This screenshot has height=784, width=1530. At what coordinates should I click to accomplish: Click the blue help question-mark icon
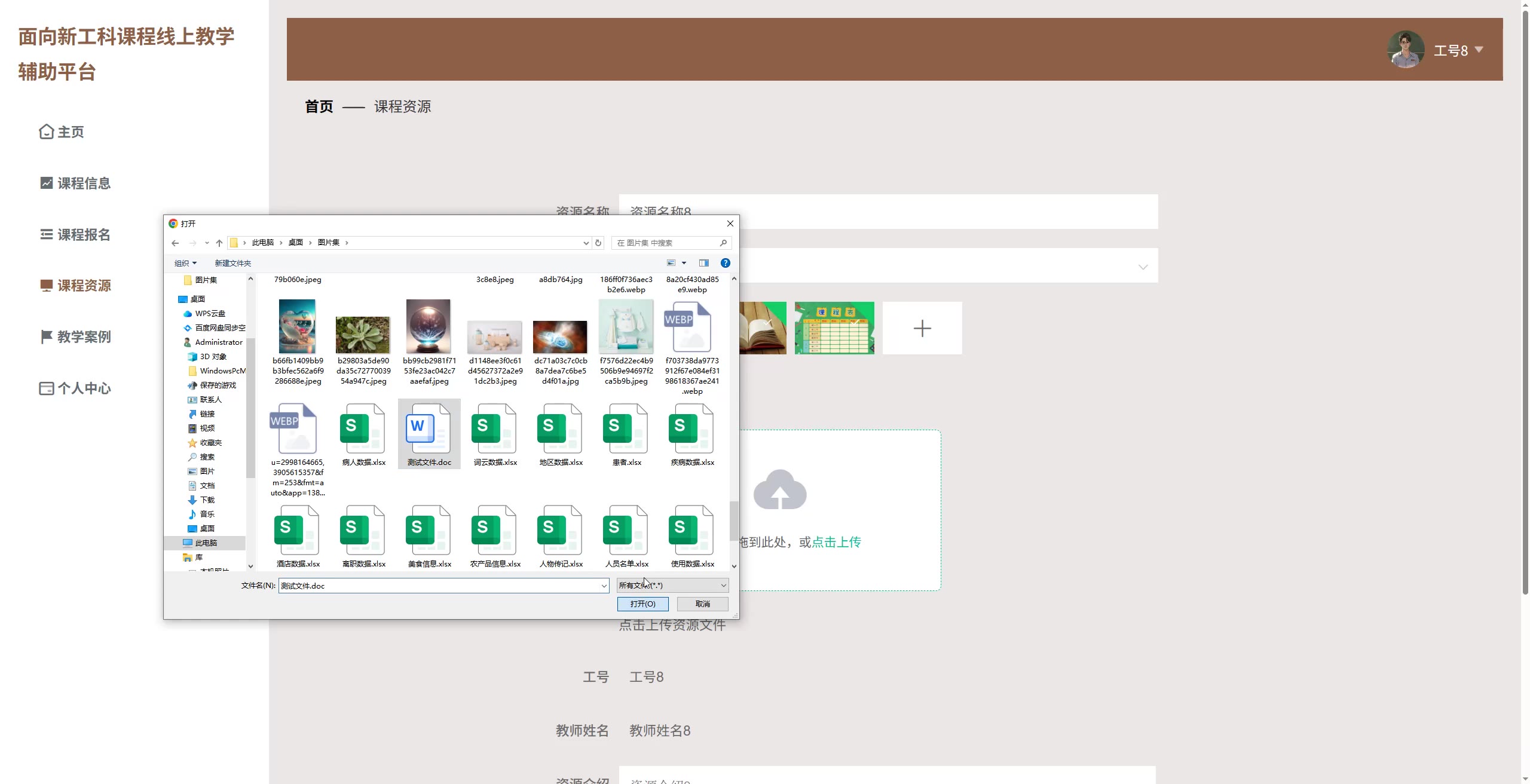pyautogui.click(x=725, y=263)
